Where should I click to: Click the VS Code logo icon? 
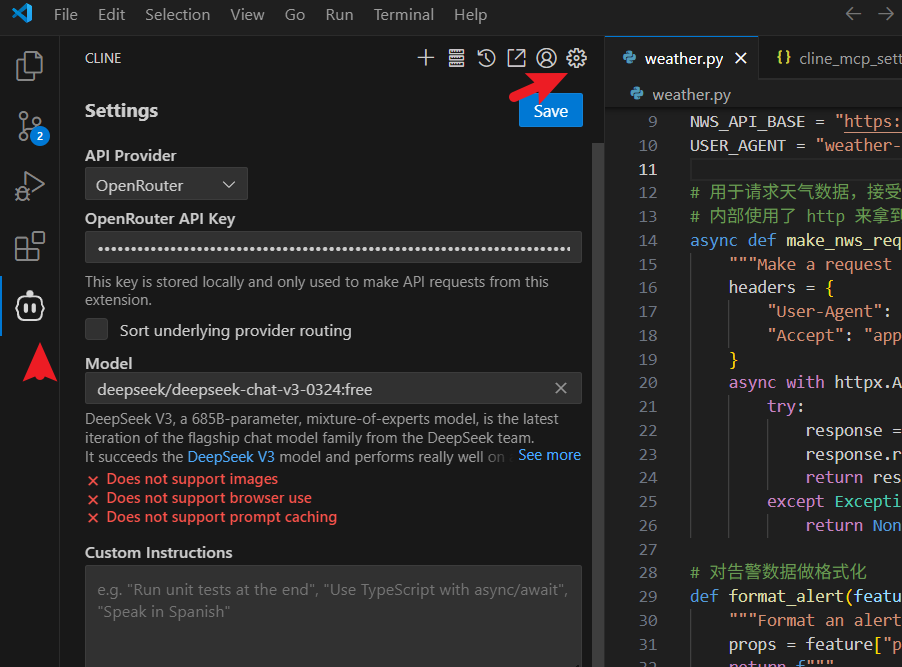tap(22, 13)
